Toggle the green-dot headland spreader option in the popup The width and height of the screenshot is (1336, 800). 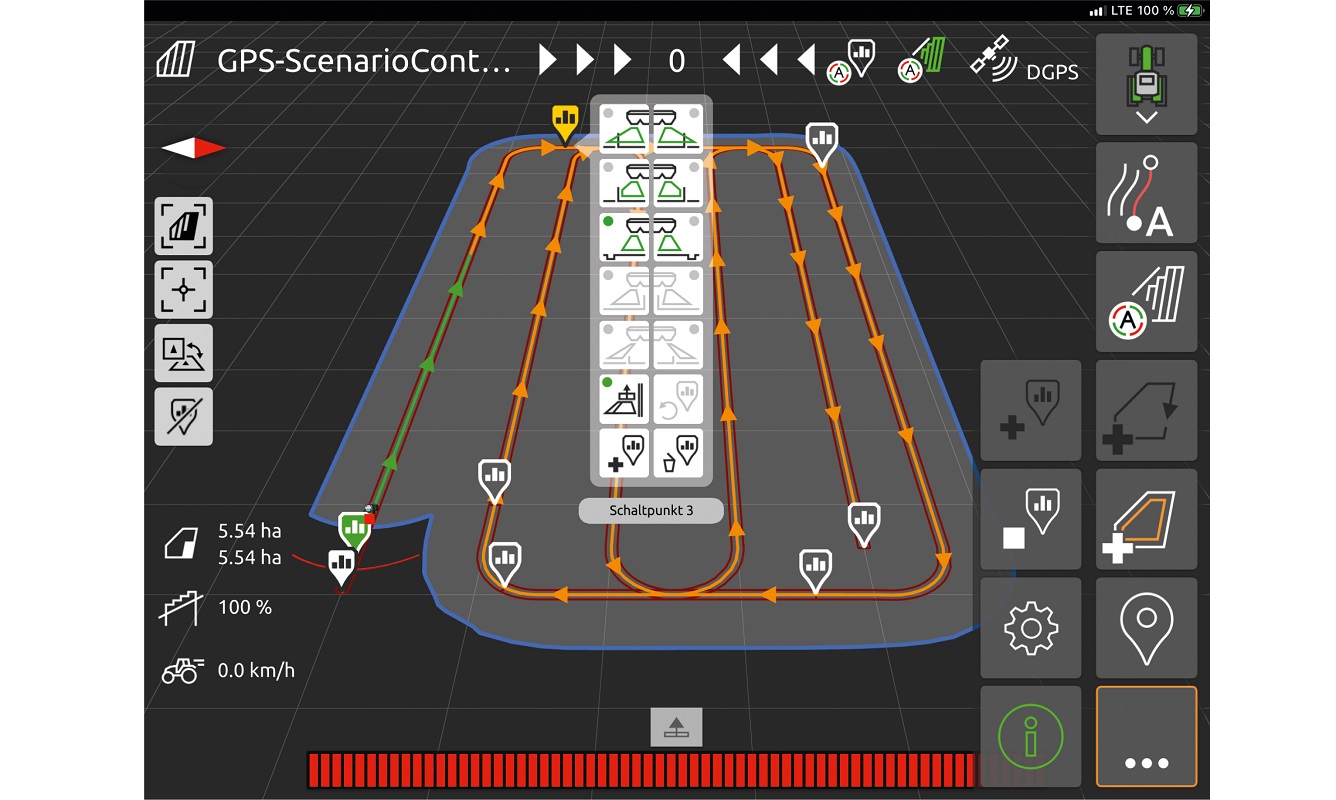[624, 398]
